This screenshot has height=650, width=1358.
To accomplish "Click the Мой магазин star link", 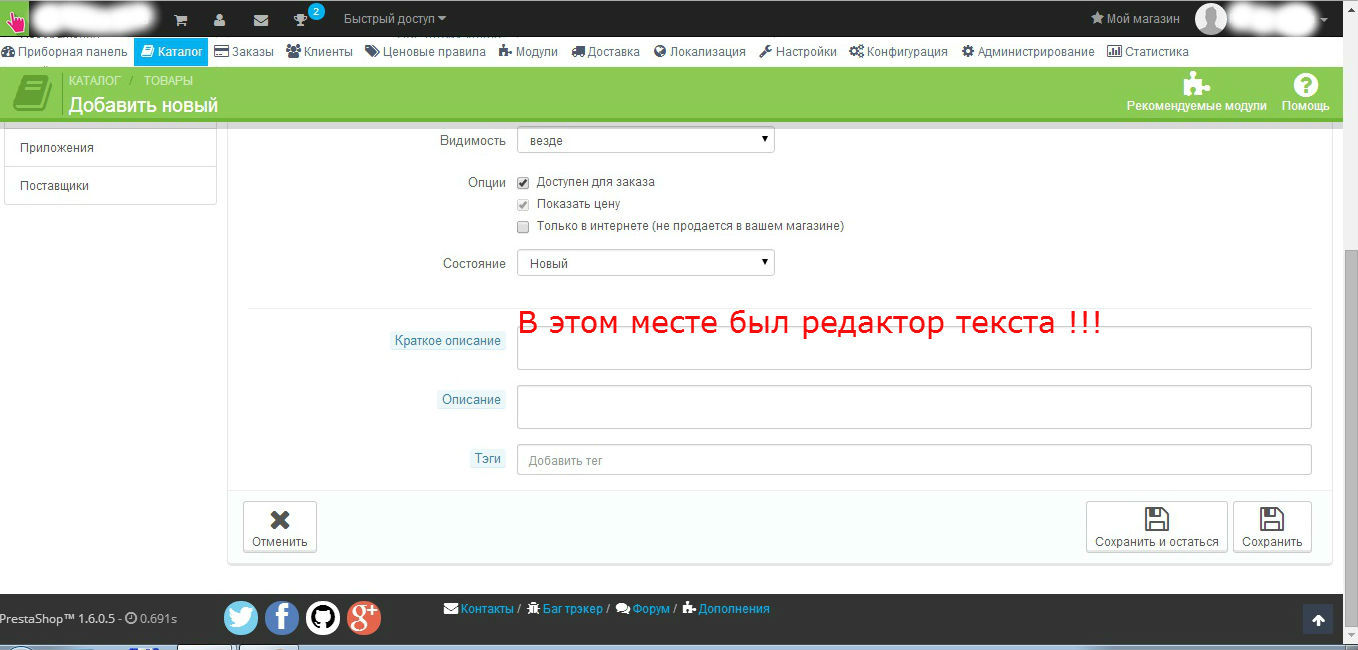I will 1135,19.
